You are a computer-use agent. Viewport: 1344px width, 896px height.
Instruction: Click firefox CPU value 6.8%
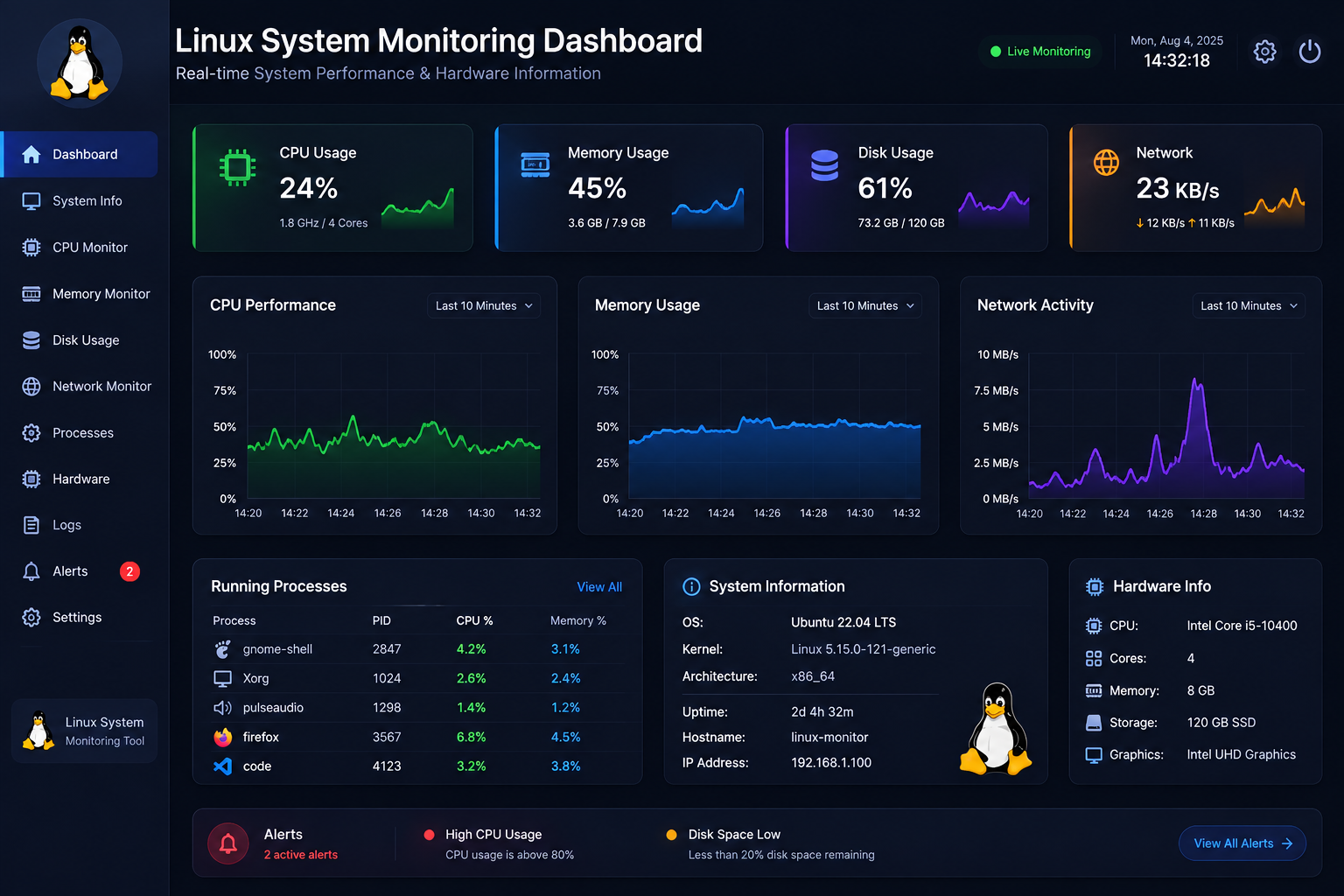click(x=471, y=737)
